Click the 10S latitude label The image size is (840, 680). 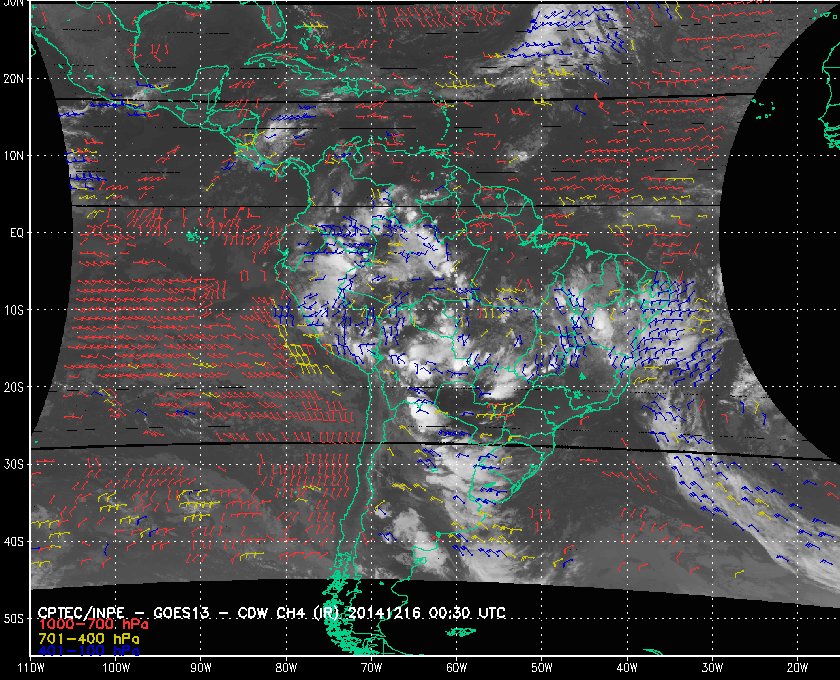click(x=14, y=310)
